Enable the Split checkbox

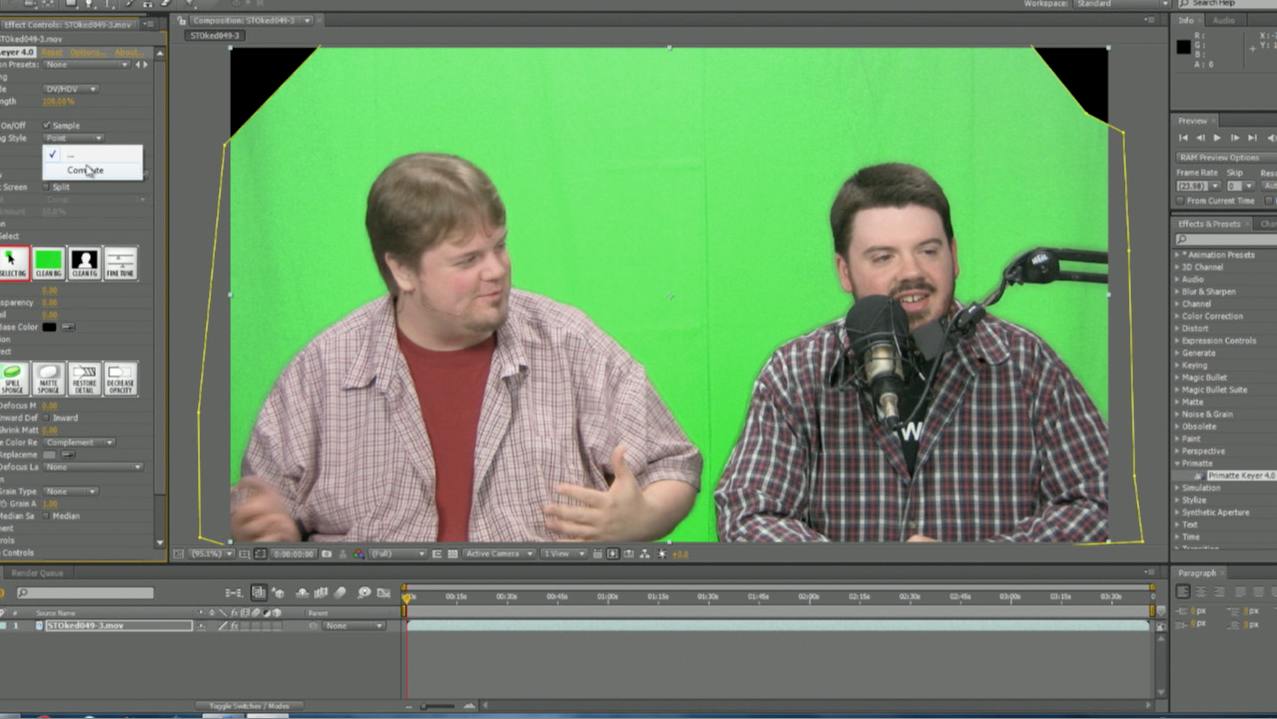[x=47, y=187]
